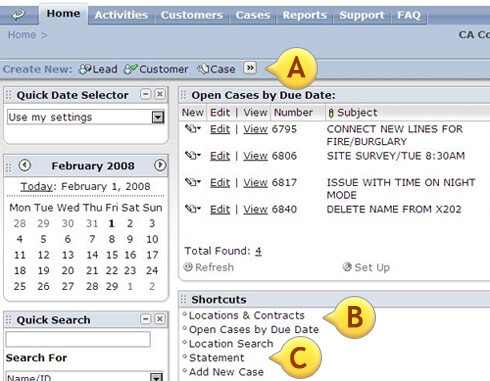The height and width of the screenshot is (381, 490).
Task: Open New menu icon for case 6817
Action: click(193, 182)
